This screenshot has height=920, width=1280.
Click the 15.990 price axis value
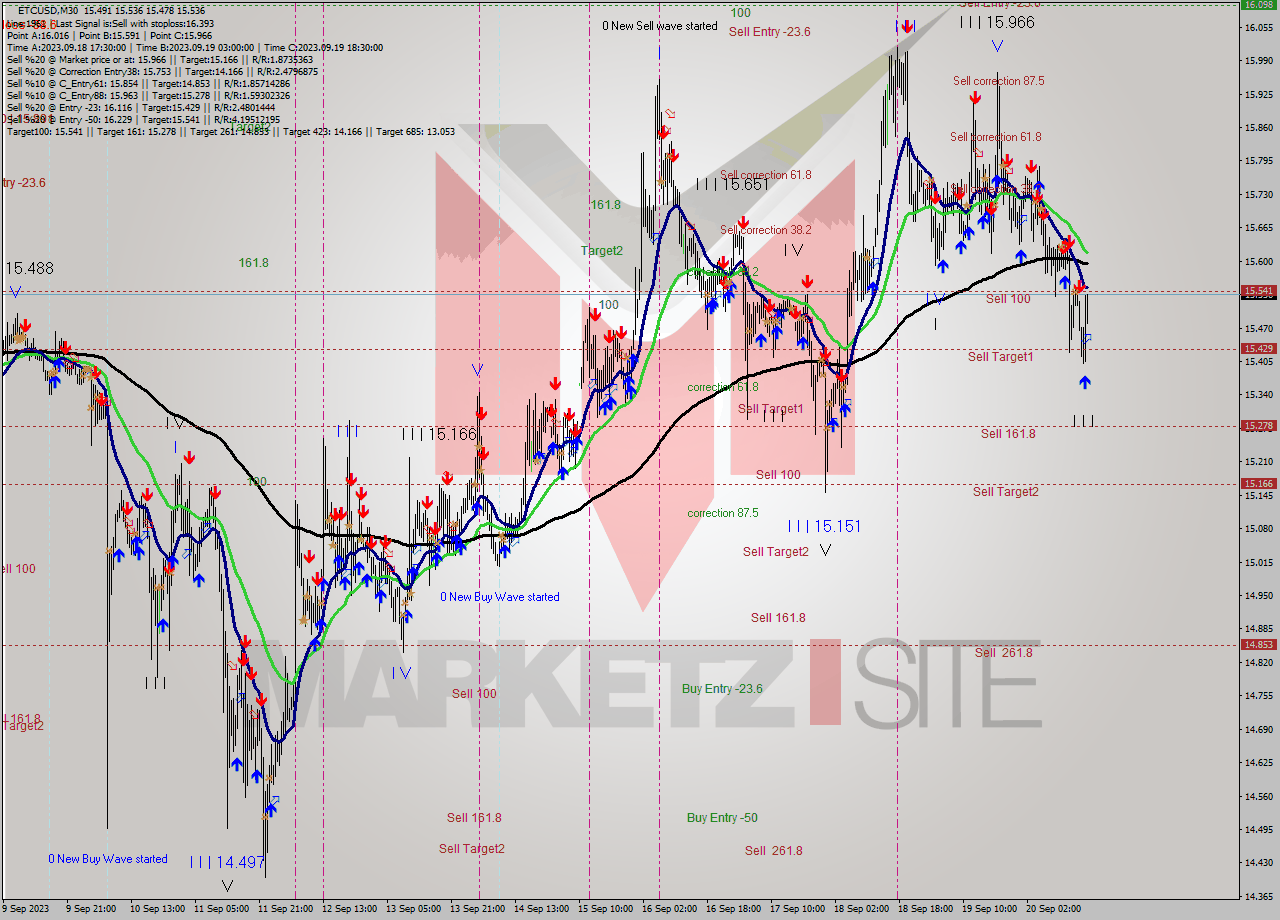1258,61
